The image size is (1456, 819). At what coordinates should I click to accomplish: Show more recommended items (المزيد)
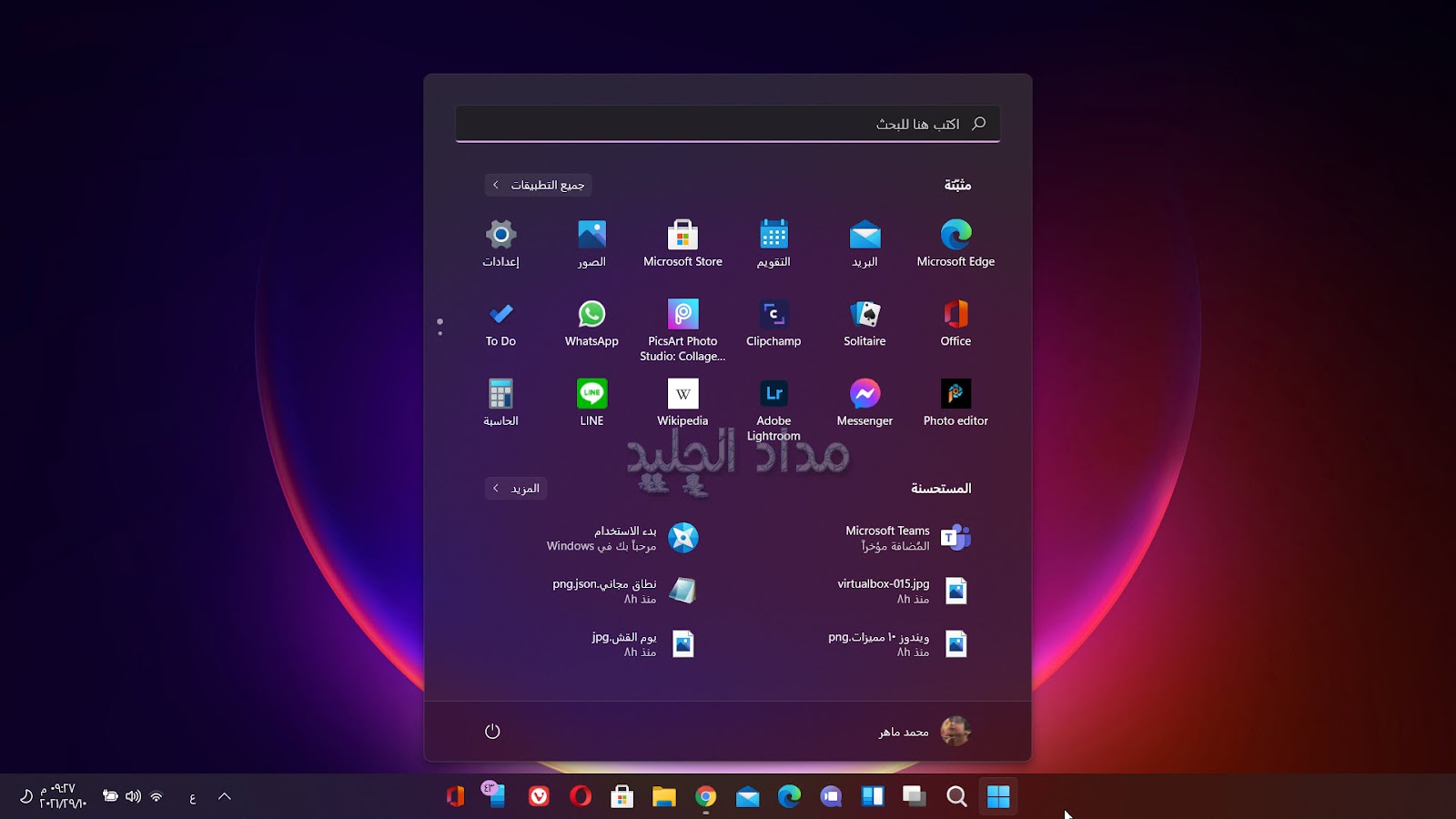click(x=516, y=489)
